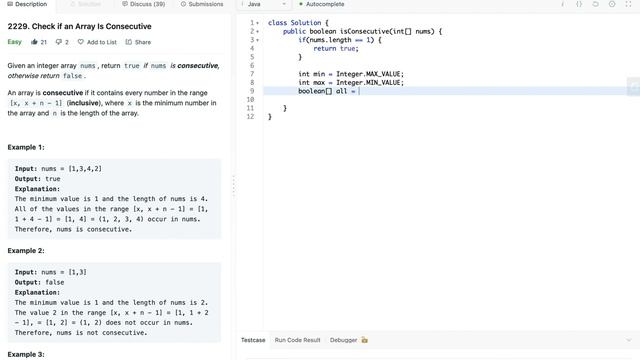Image resolution: width=640 pixels, height=360 pixels.
Task: Click the Share button
Action: click(x=138, y=42)
